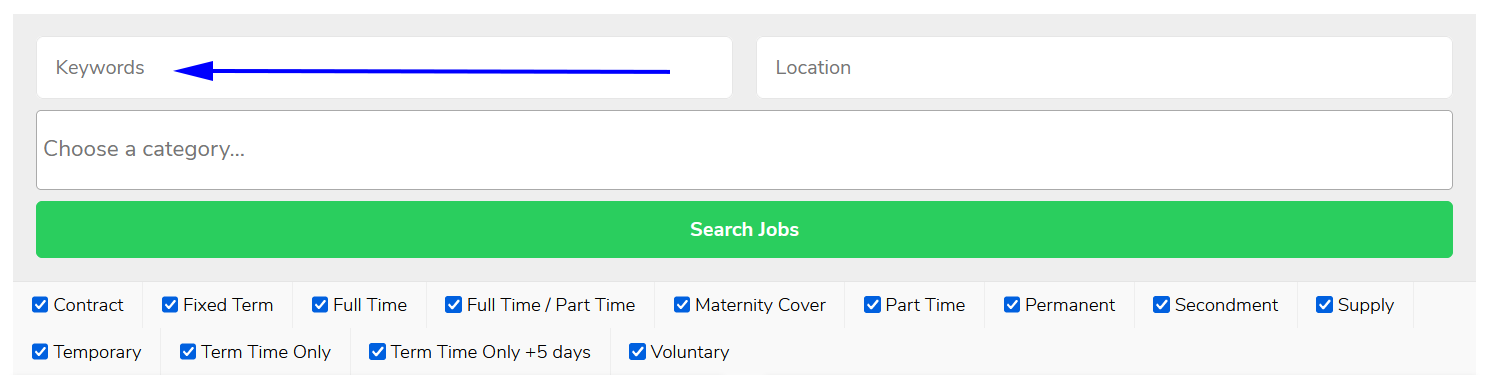Uncheck the Contract checkbox

point(40,305)
